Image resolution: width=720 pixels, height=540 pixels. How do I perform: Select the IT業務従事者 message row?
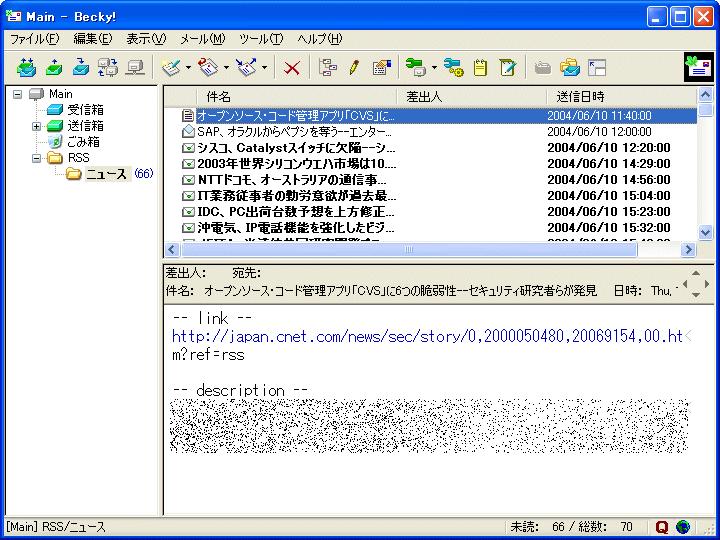(x=430, y=196)
